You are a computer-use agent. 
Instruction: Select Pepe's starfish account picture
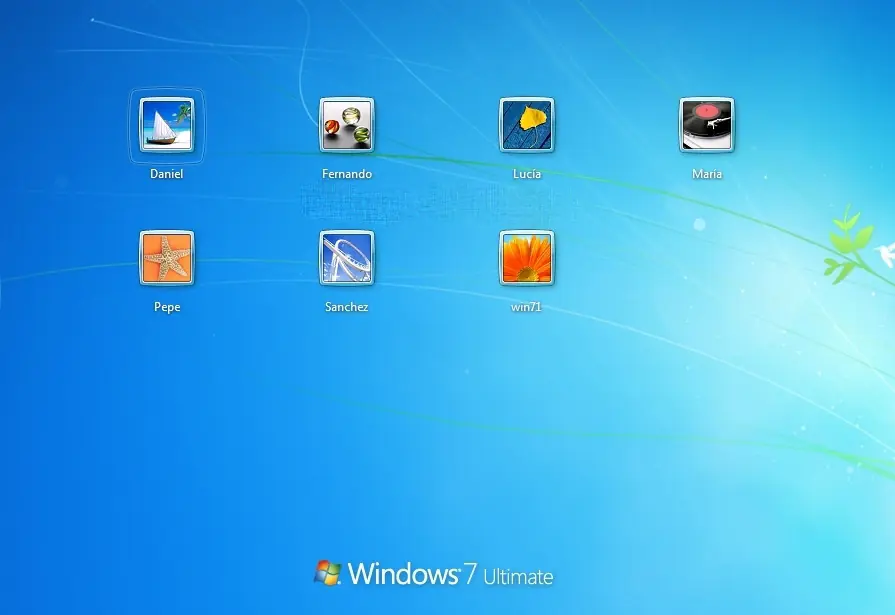tap(167, 258)
